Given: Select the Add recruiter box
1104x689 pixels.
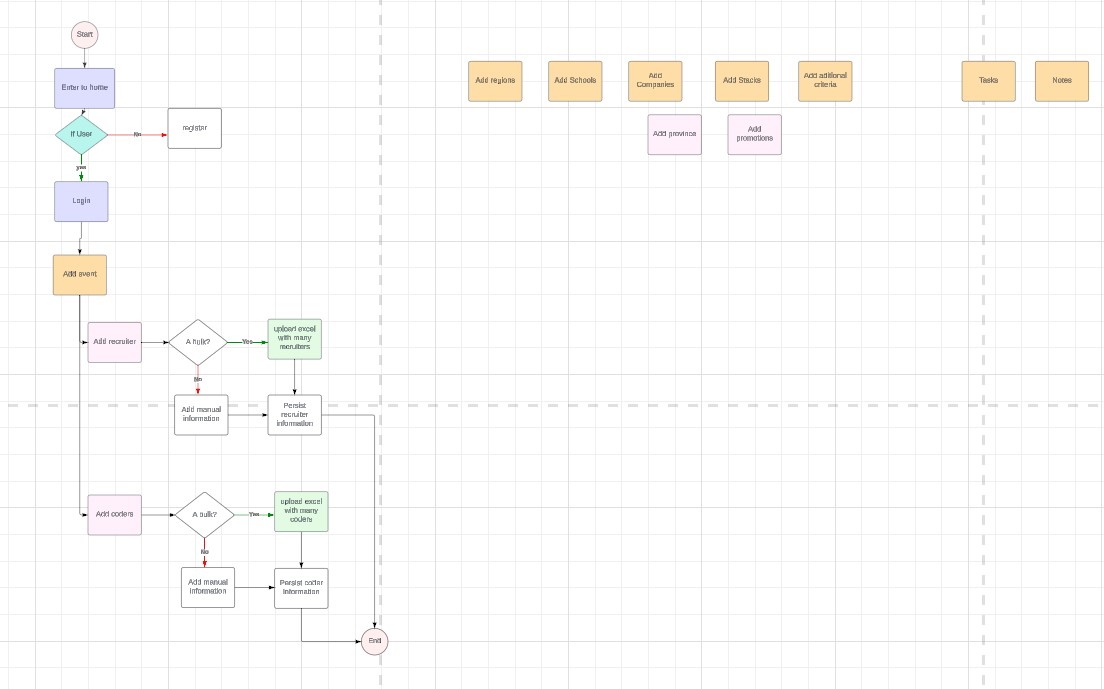Looking at the screenshot, I should (x=114, y=342).
